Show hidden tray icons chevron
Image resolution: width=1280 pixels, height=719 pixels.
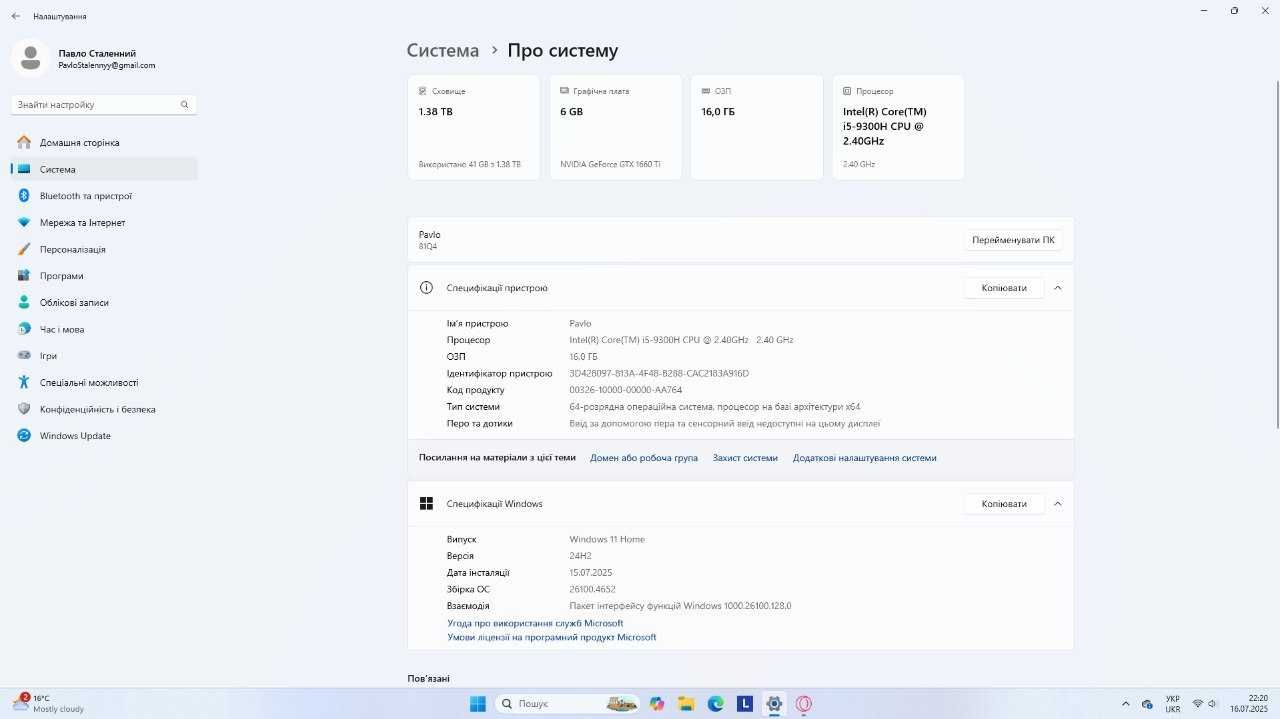[1126, 704]
